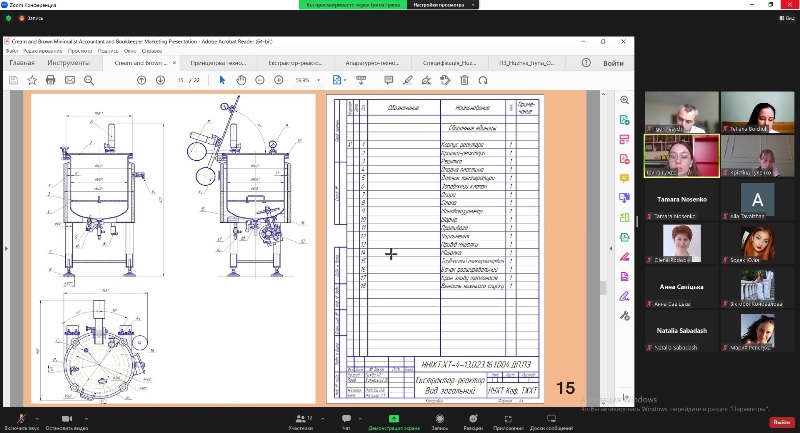Bookmark the document with the star icon
The width and height of the screenshot is (800, 433).
[31, 80]
